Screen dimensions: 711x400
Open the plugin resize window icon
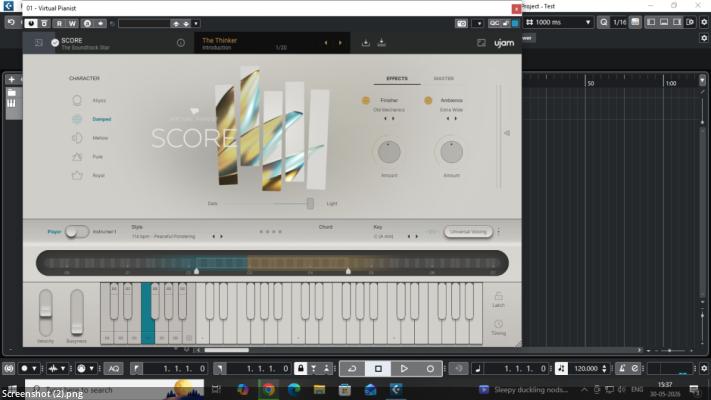[481, 43]
